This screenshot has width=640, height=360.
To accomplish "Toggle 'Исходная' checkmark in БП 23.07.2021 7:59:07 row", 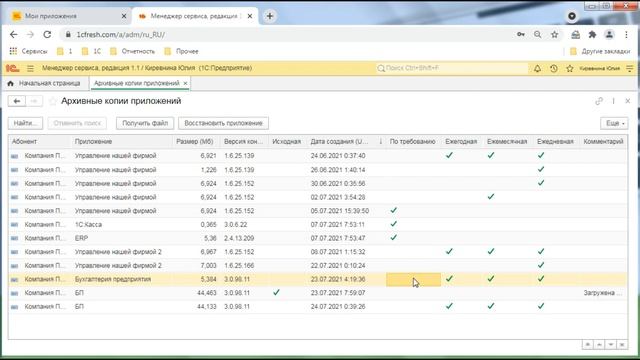I will 276,293.
